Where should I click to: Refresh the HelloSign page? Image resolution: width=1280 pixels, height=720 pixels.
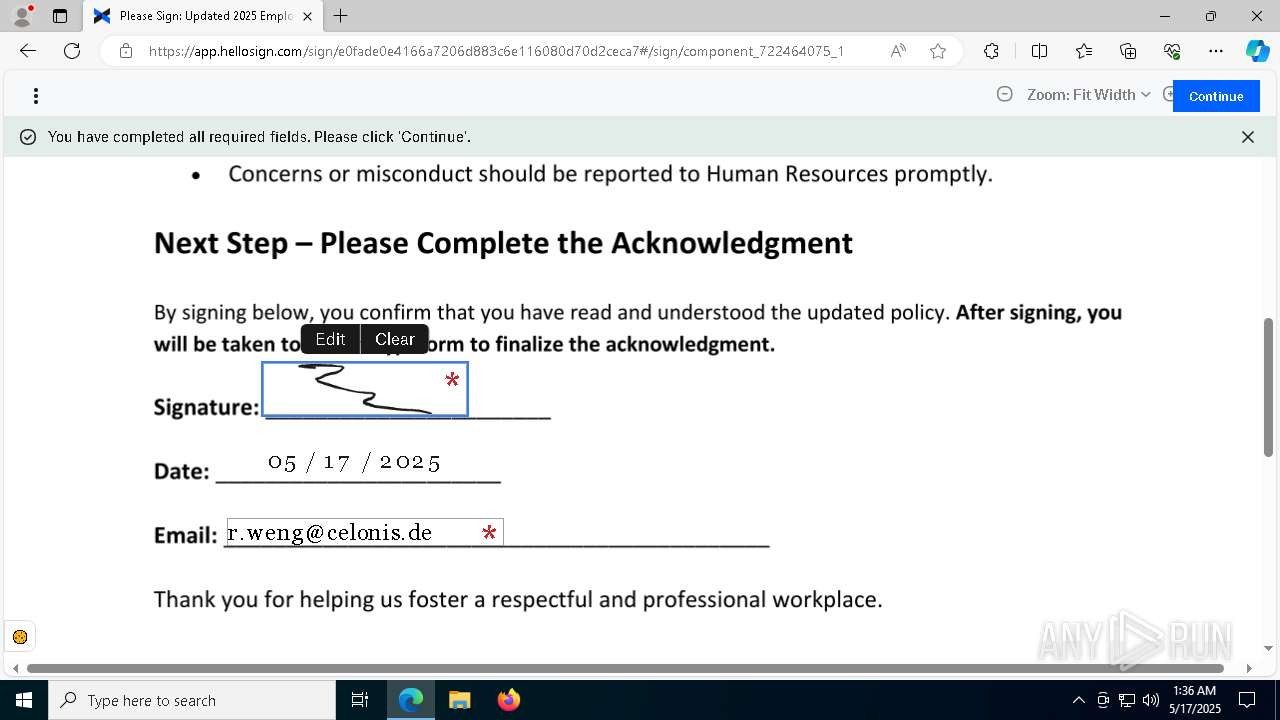tap(72, 51)
